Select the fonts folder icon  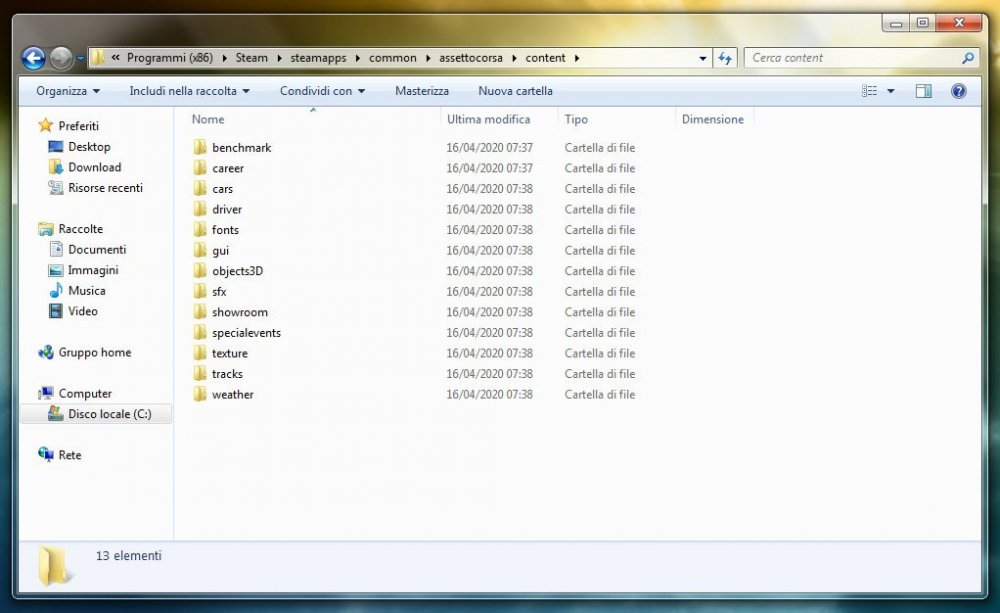click(x=200, y=230)
